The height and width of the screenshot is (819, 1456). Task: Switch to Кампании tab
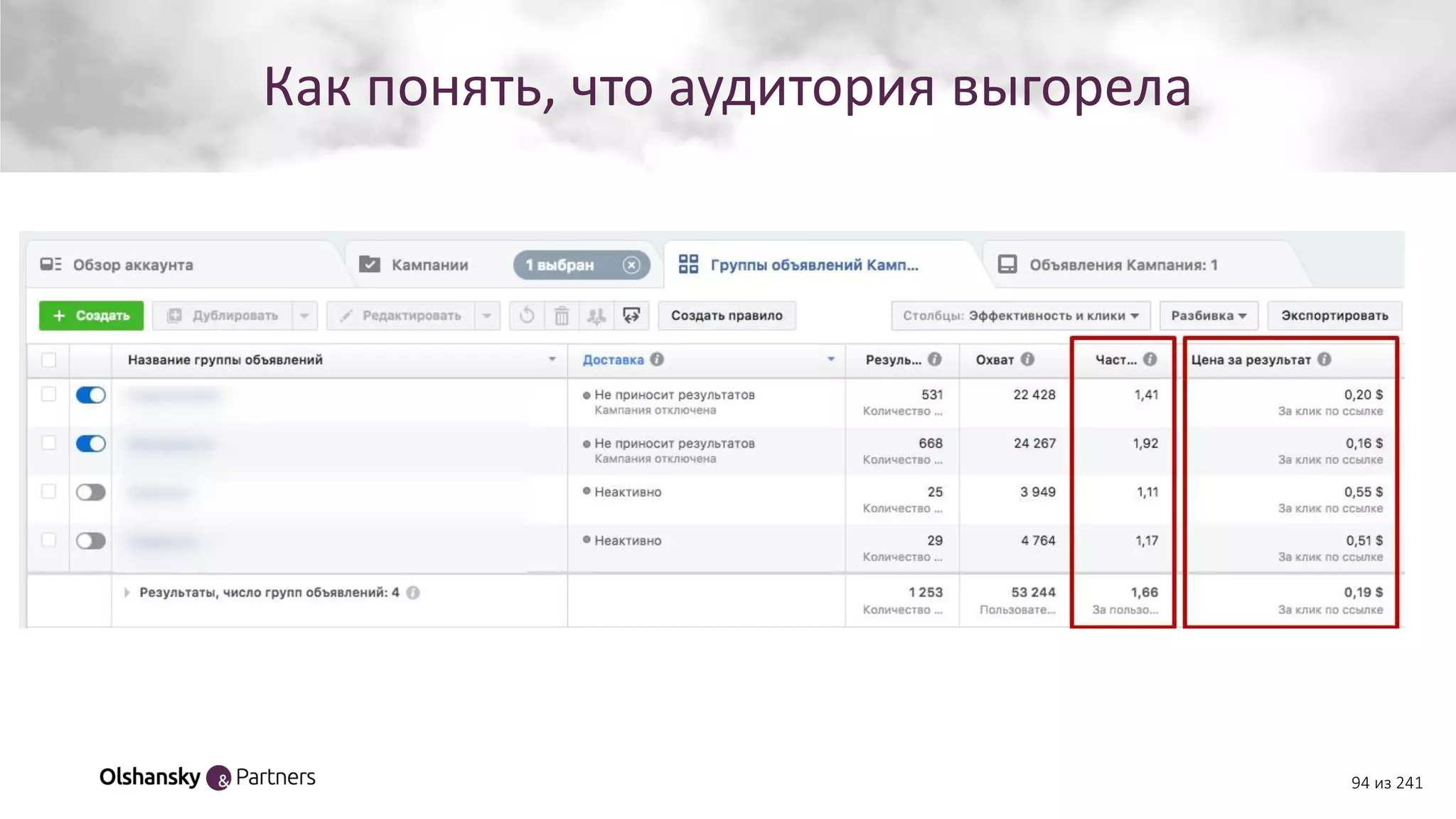(430, 265)
